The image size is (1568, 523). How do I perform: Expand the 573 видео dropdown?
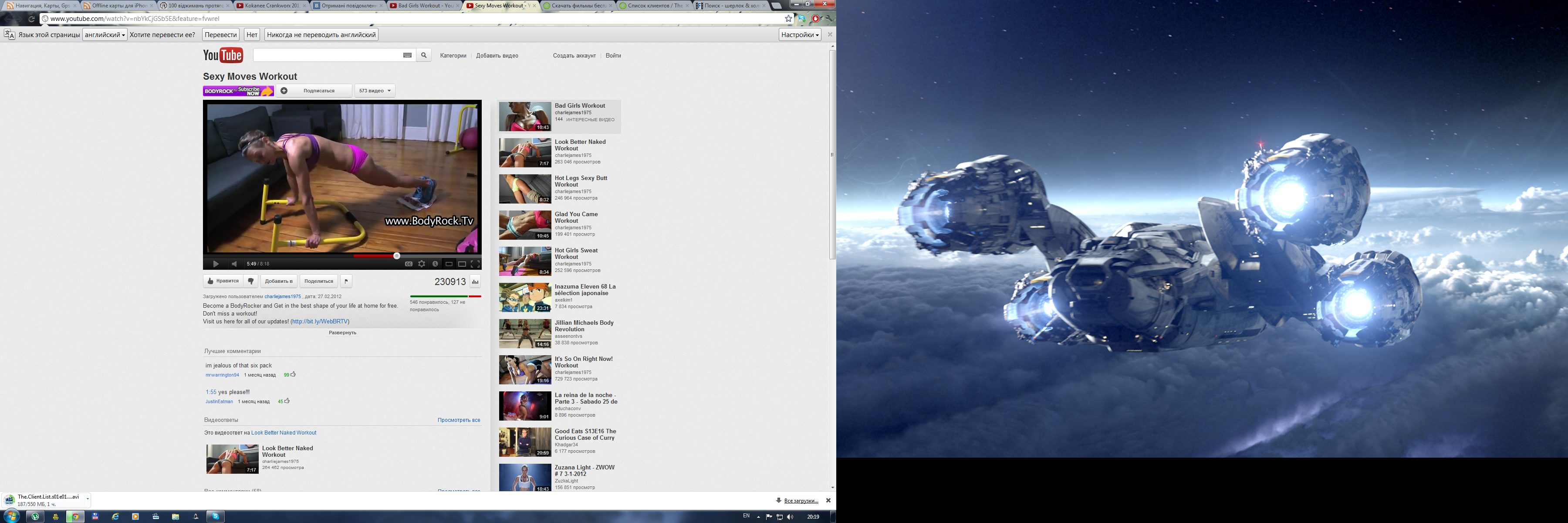pyautogui.click(x=375, y=91)
